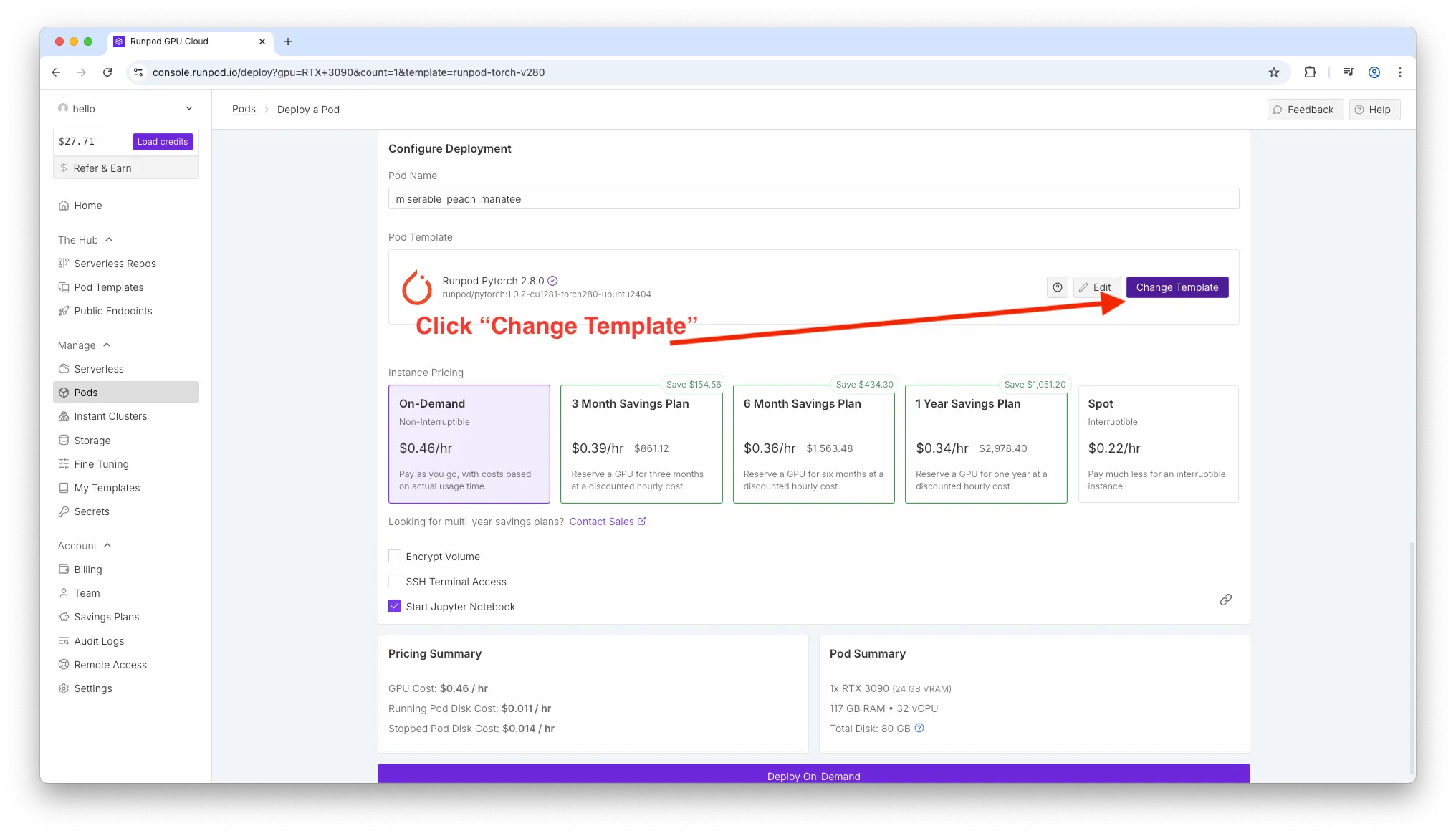Click the Total Disk info icon
The height and width of the screenshot is (836, 1456).
coord(919,728)
